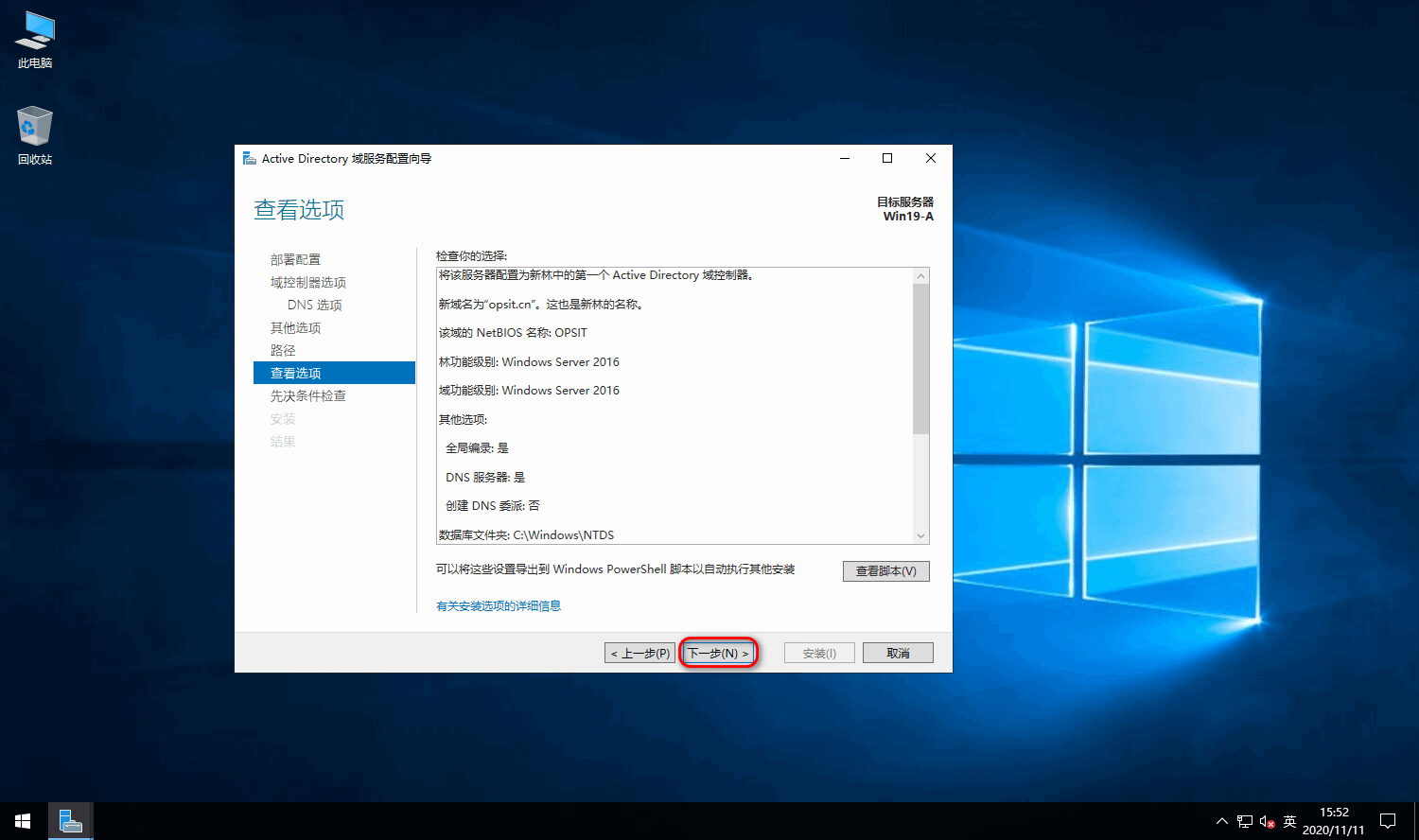The width and height of the screenshot is (1419, 840).
Task: Open 有关安装选项的详细信息 link
Action: 499,605
